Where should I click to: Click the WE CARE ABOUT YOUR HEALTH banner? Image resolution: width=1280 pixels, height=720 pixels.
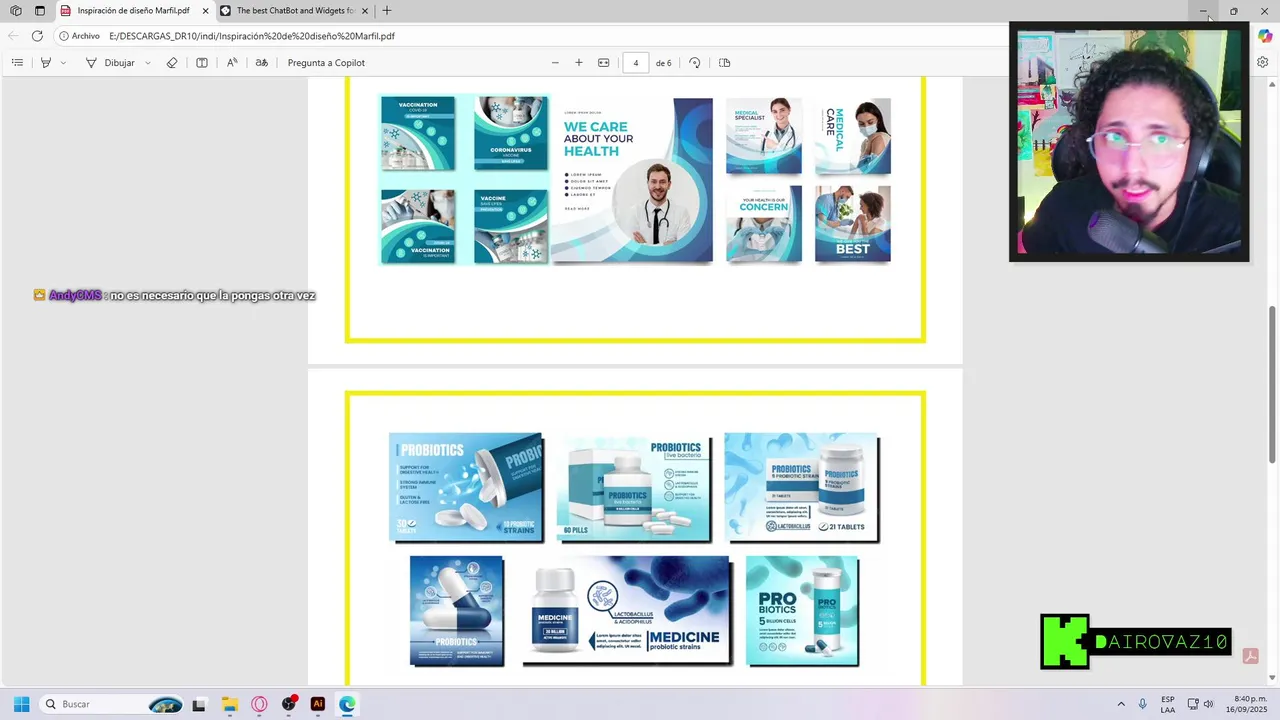coord(632,181)
